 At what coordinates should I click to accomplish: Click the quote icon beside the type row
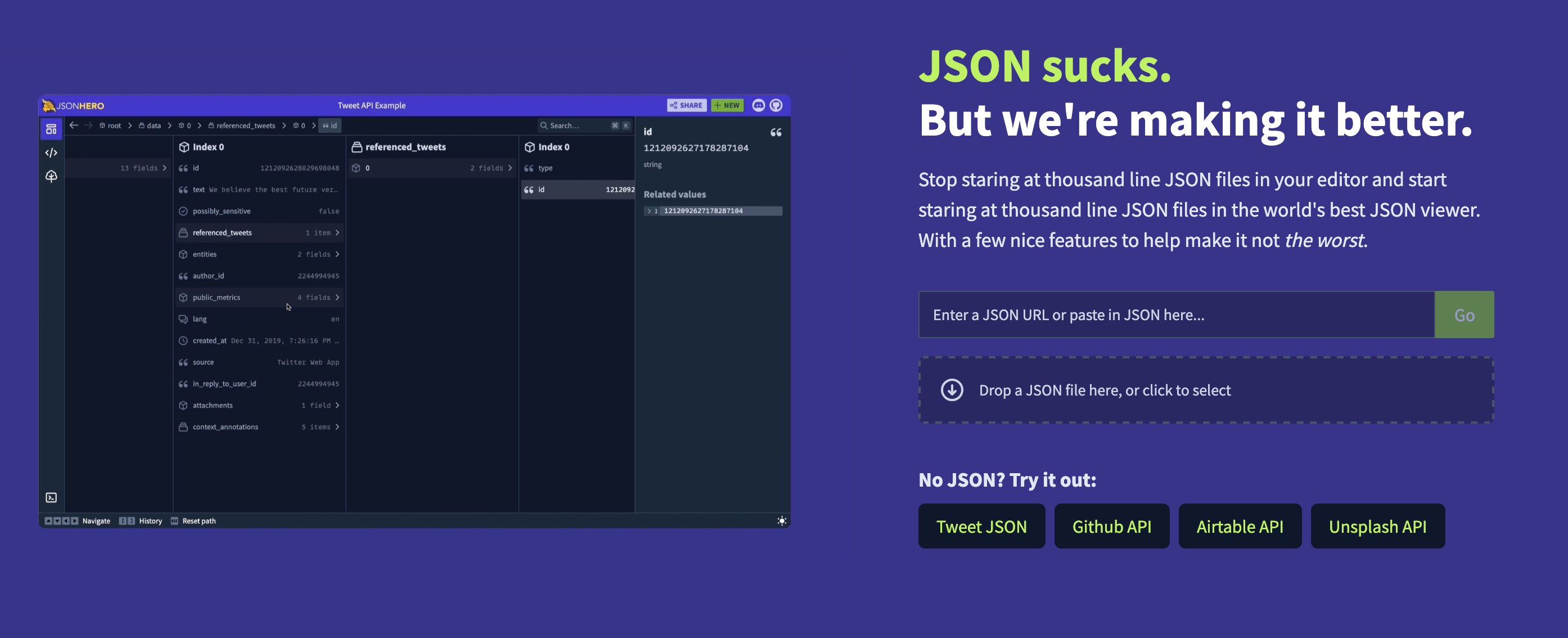pos(528,168)
